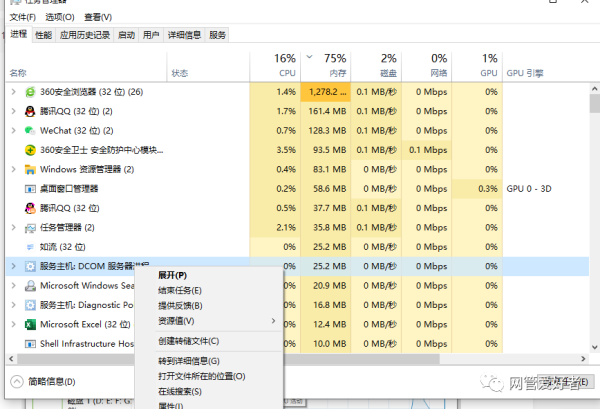The image size is (600, 409).
Task: Click the 桌面窗口管理器 icon
Action: pyautogui.click(x=30, y=189)
